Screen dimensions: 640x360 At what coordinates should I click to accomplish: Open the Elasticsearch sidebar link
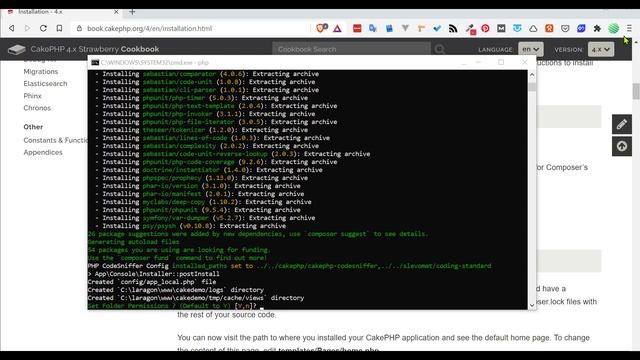point(45,84)
